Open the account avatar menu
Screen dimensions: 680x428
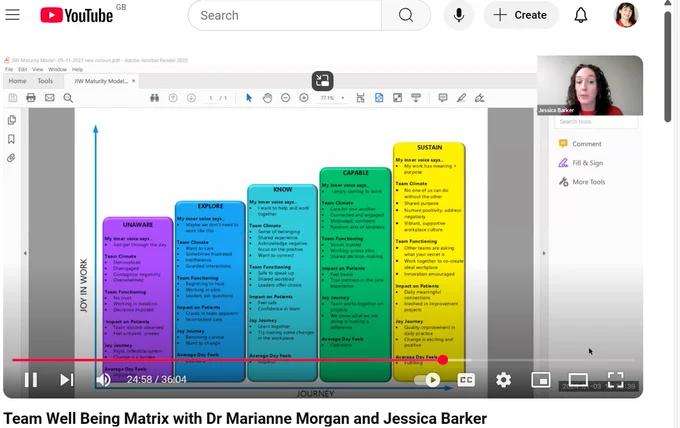(x=626, y=15)
